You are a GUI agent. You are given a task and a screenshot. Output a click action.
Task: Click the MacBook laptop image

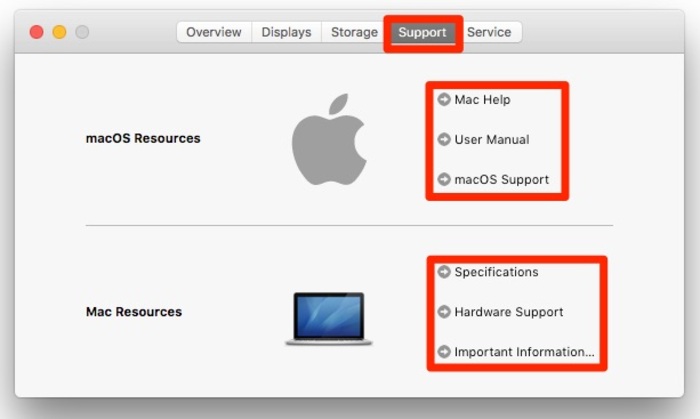329,318
